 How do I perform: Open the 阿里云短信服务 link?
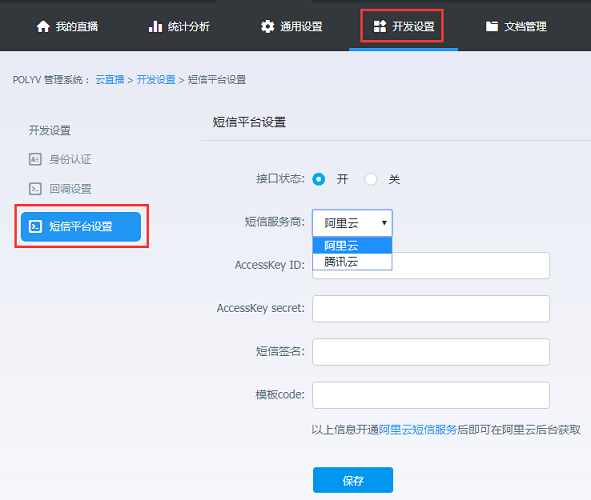click(x=418, y=430)
